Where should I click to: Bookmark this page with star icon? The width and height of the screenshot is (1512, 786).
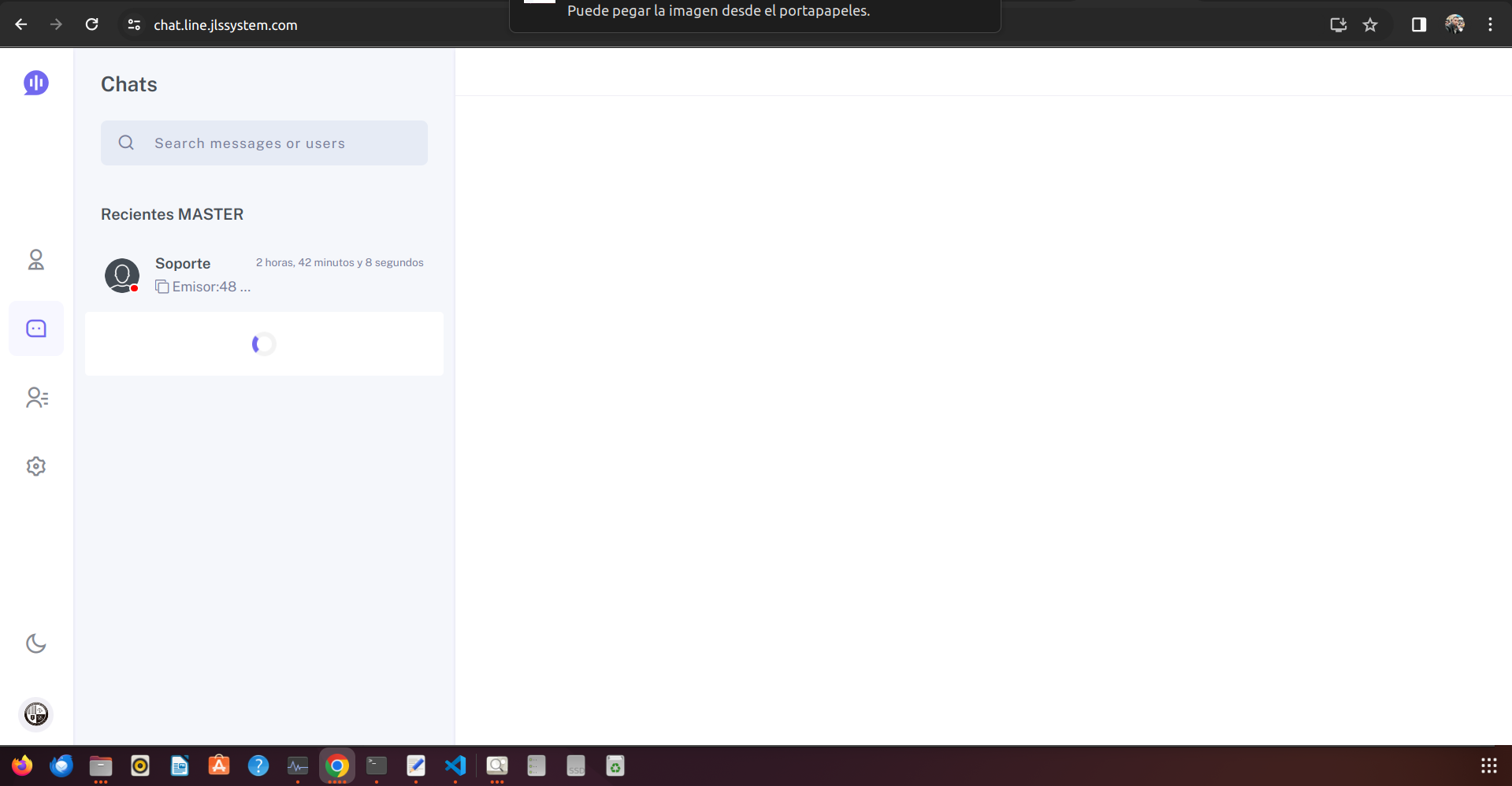pos(1370,24)
